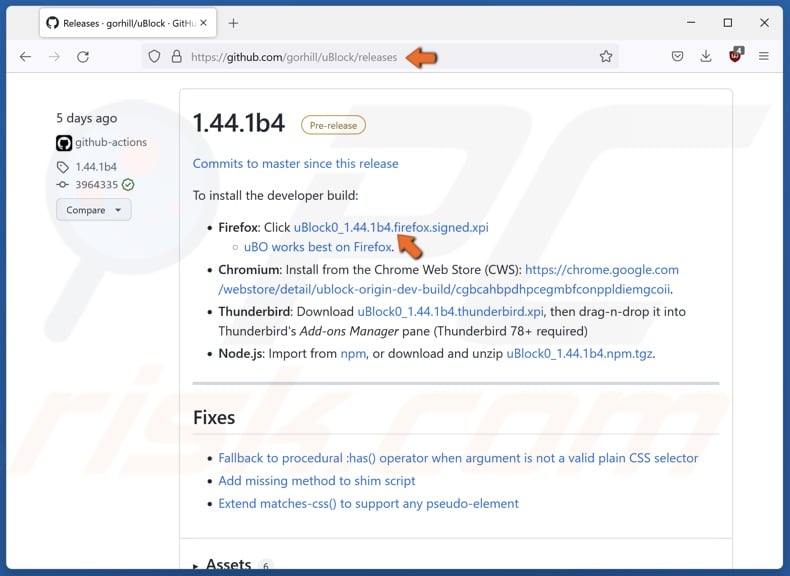This screenshot has width=790, height=576.
Task: Open the Pocket save icon
Action: pyautogui.click(x=678, y=56)
